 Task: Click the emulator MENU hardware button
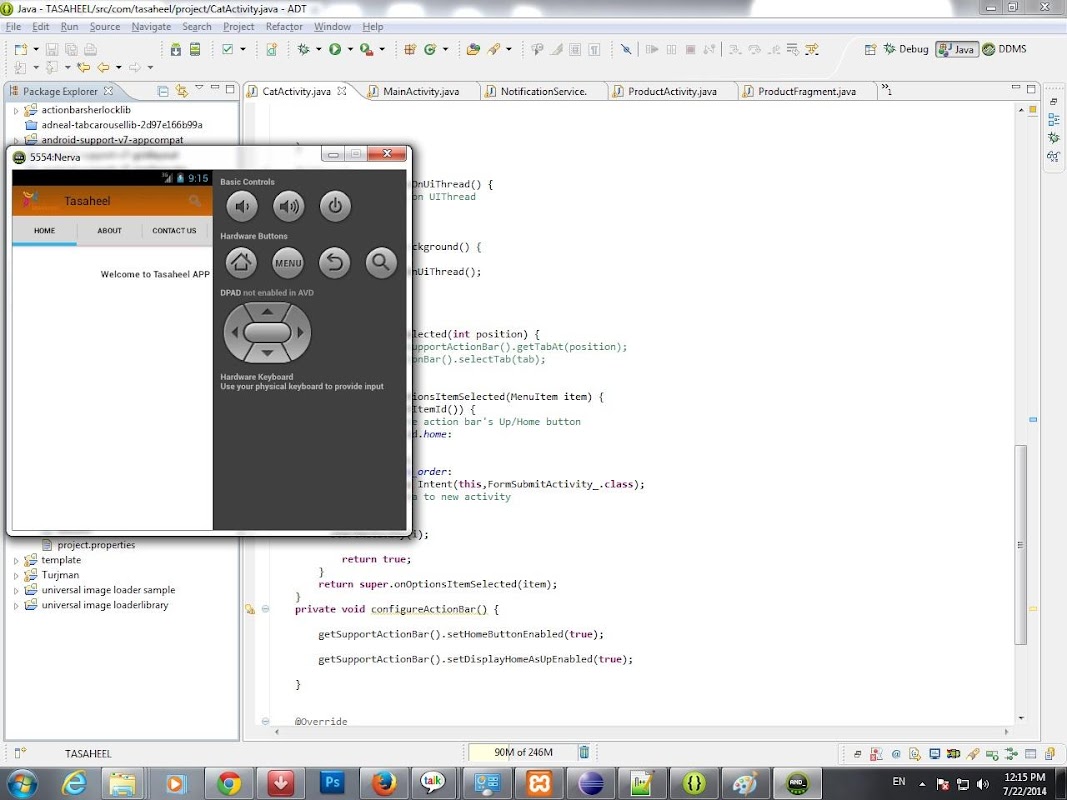tap(288, 263)
